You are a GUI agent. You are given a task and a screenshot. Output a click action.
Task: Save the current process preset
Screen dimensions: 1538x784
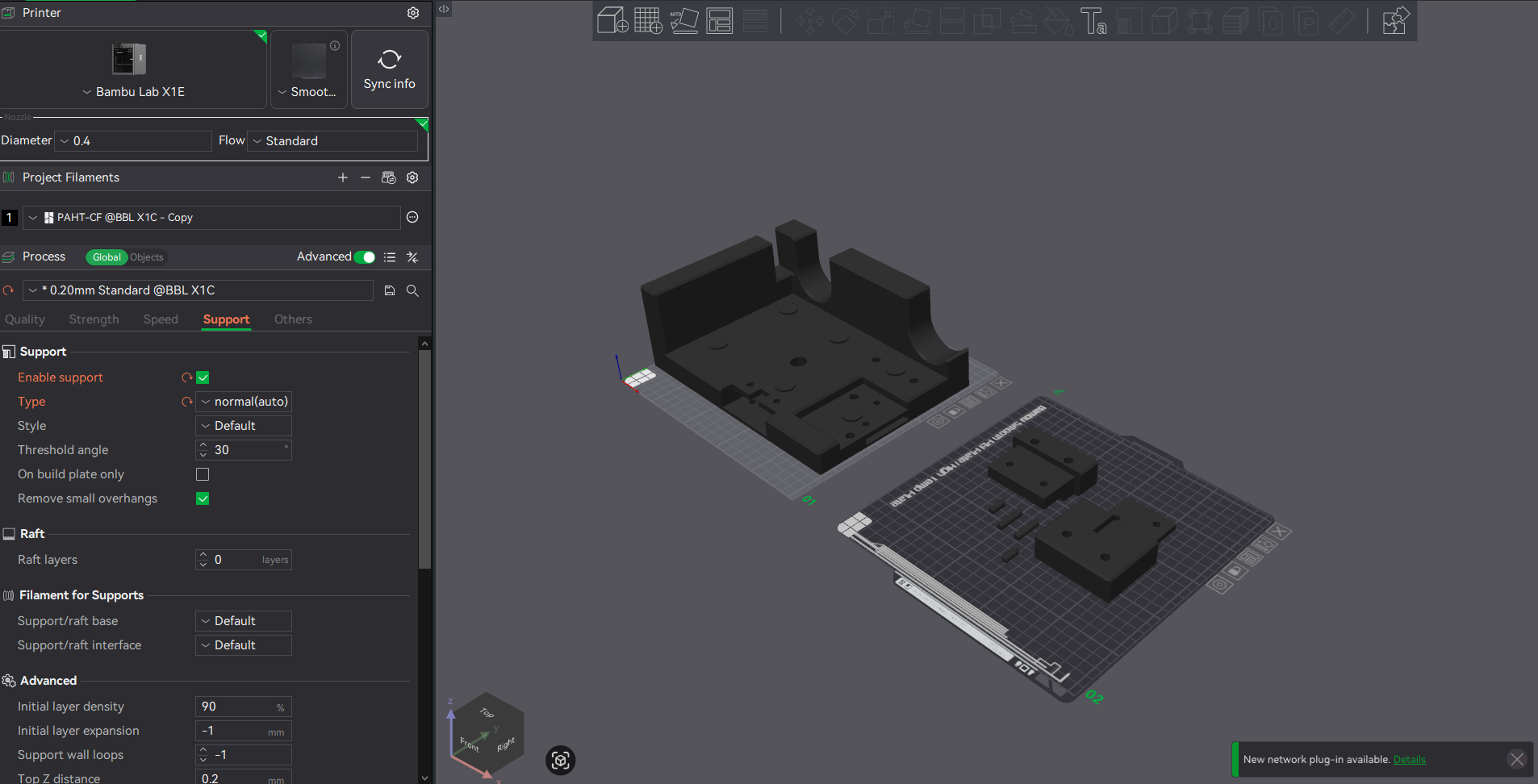(390, 290)
